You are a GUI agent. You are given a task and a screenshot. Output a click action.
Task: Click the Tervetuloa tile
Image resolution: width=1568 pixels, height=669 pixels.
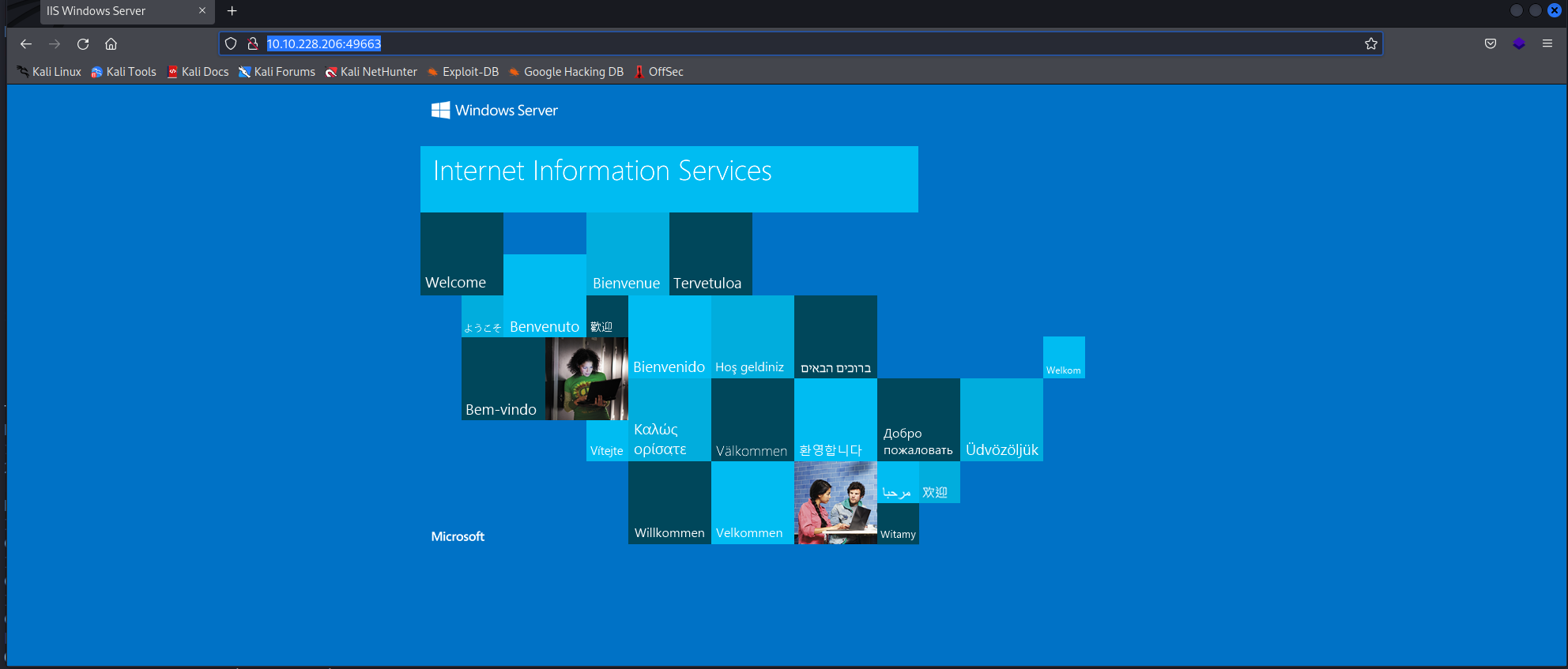point(710,254)
